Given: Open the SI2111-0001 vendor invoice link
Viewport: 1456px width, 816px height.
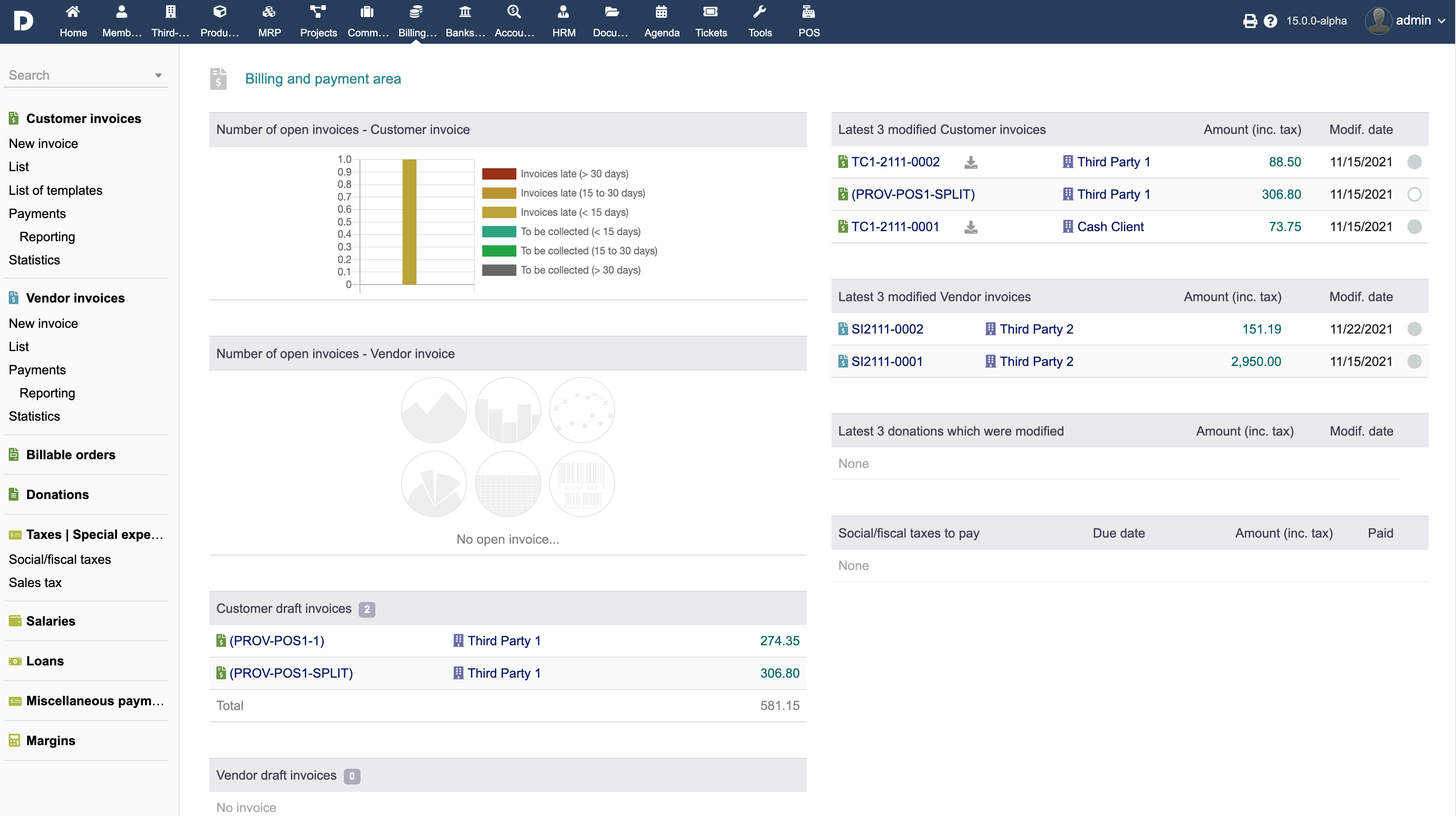Looking at the screenshot, I should pyautogui.click(x=887, y=362).
